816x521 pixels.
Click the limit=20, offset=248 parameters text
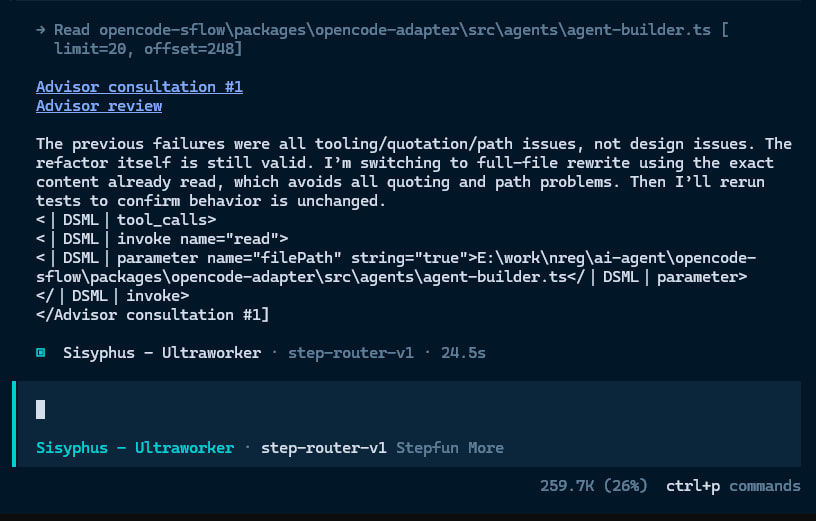click(x=148, y=49)
